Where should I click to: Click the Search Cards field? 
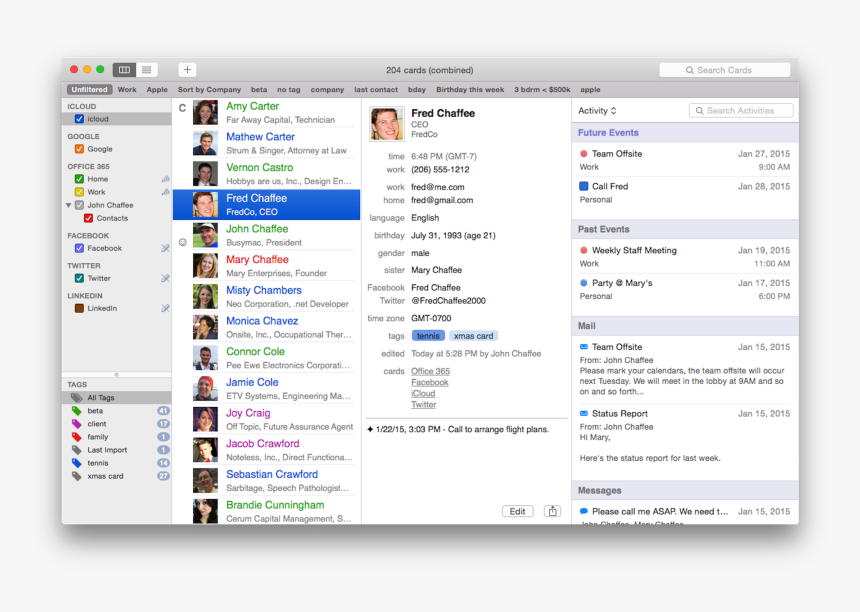coord(725,70)
